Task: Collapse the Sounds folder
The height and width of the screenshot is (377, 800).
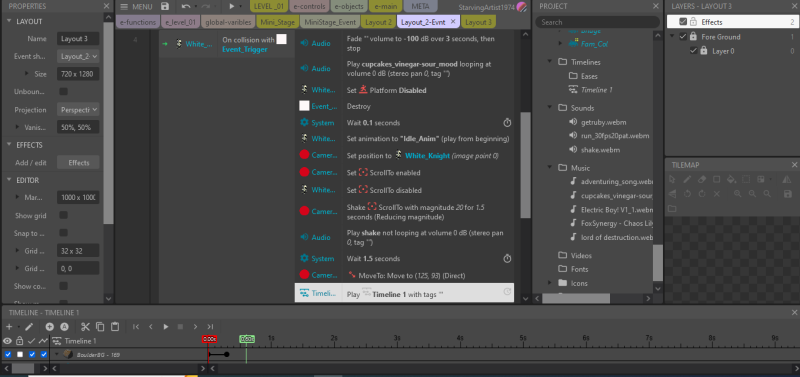Action: [x=549, y=108]
